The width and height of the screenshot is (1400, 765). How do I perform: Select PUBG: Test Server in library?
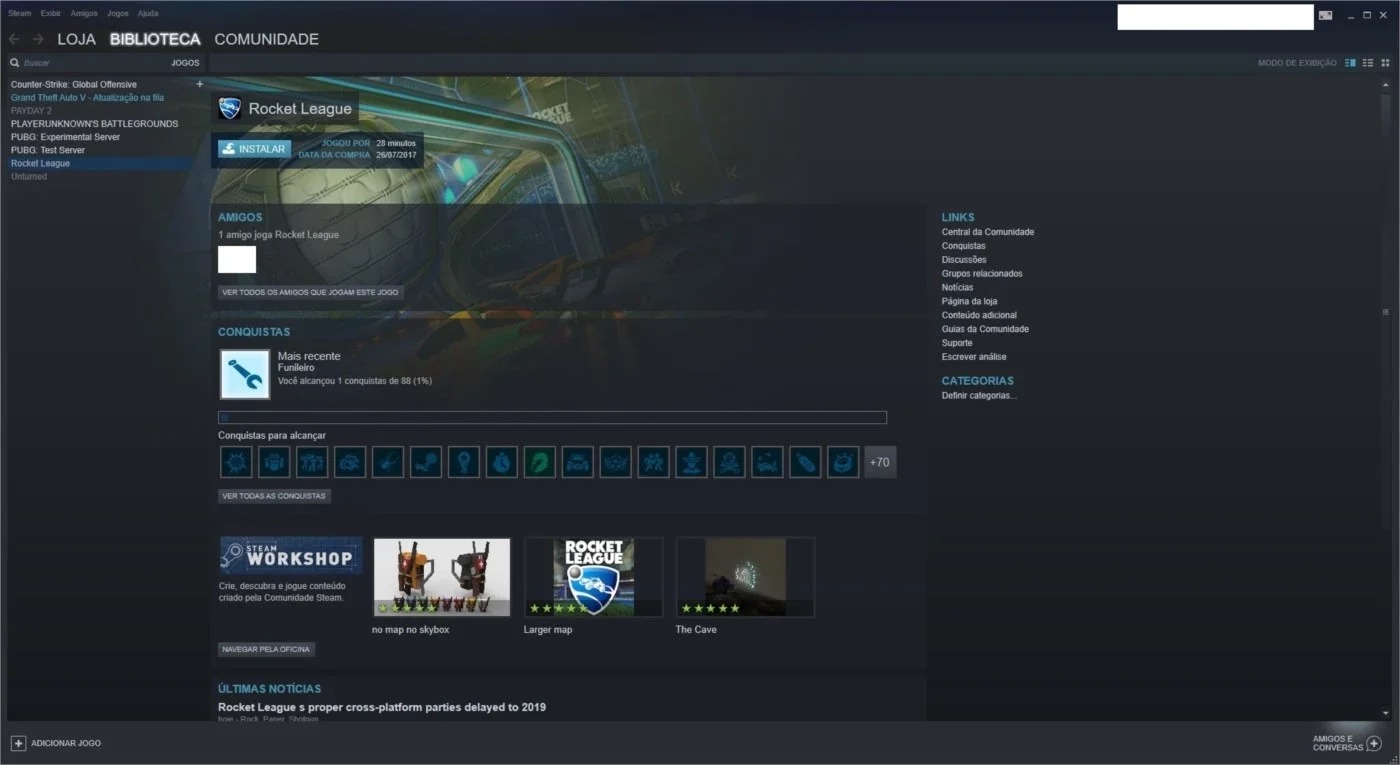pos(48,150)
